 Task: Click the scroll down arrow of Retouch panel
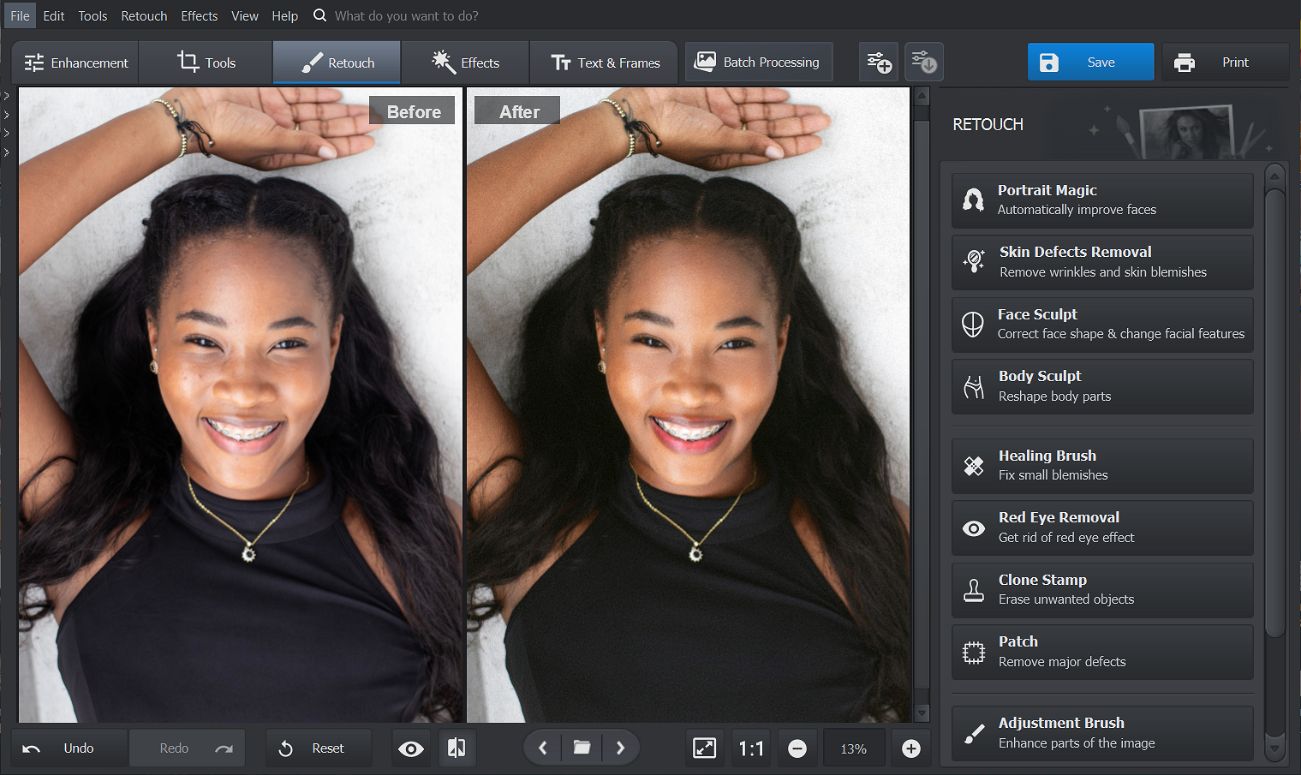click(1274, 747)
